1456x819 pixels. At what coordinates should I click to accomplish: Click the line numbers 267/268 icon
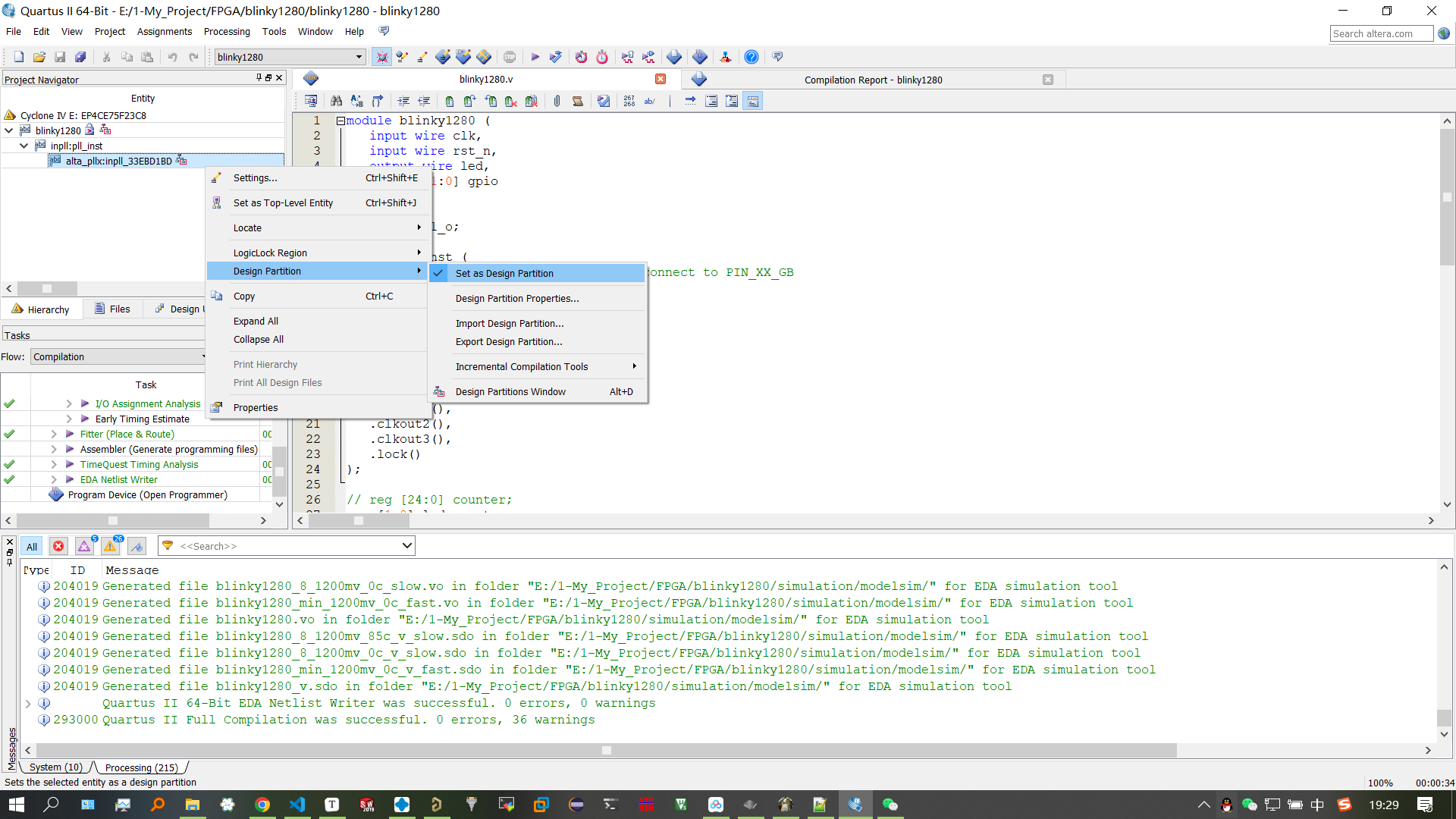tap(629, 101)
